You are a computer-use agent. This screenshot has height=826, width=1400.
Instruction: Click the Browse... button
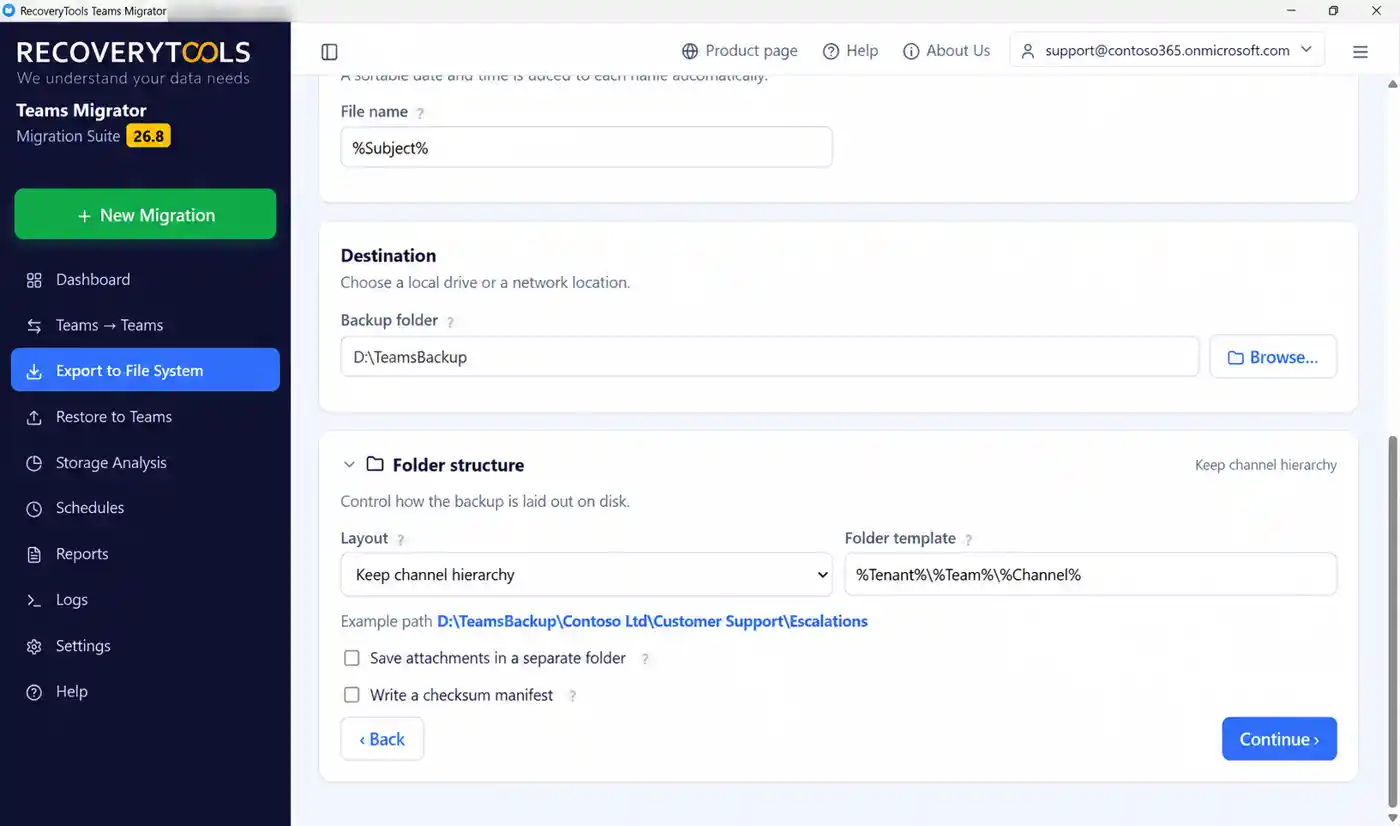pos(1273,357)
